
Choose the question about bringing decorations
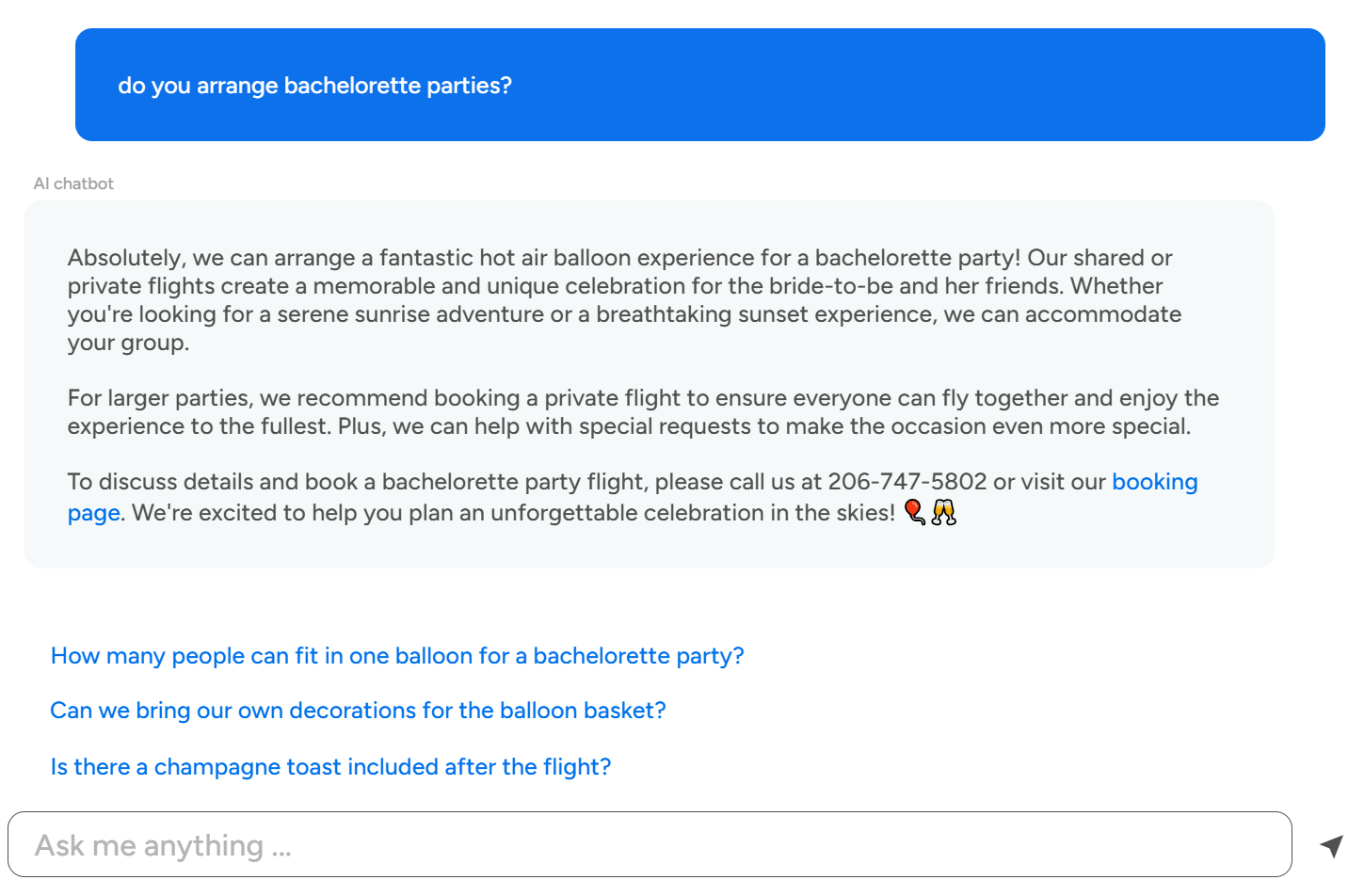tap(358, 710)
